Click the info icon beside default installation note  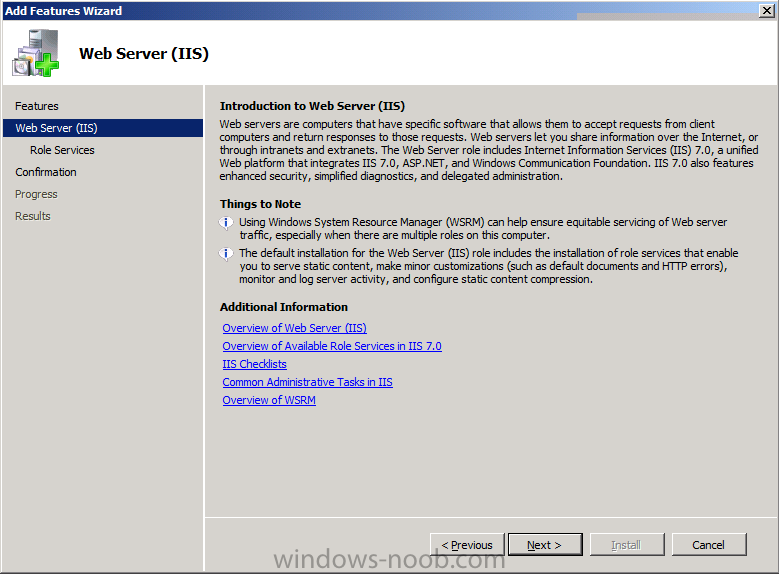pyautogui.click(x=226, y=254)
